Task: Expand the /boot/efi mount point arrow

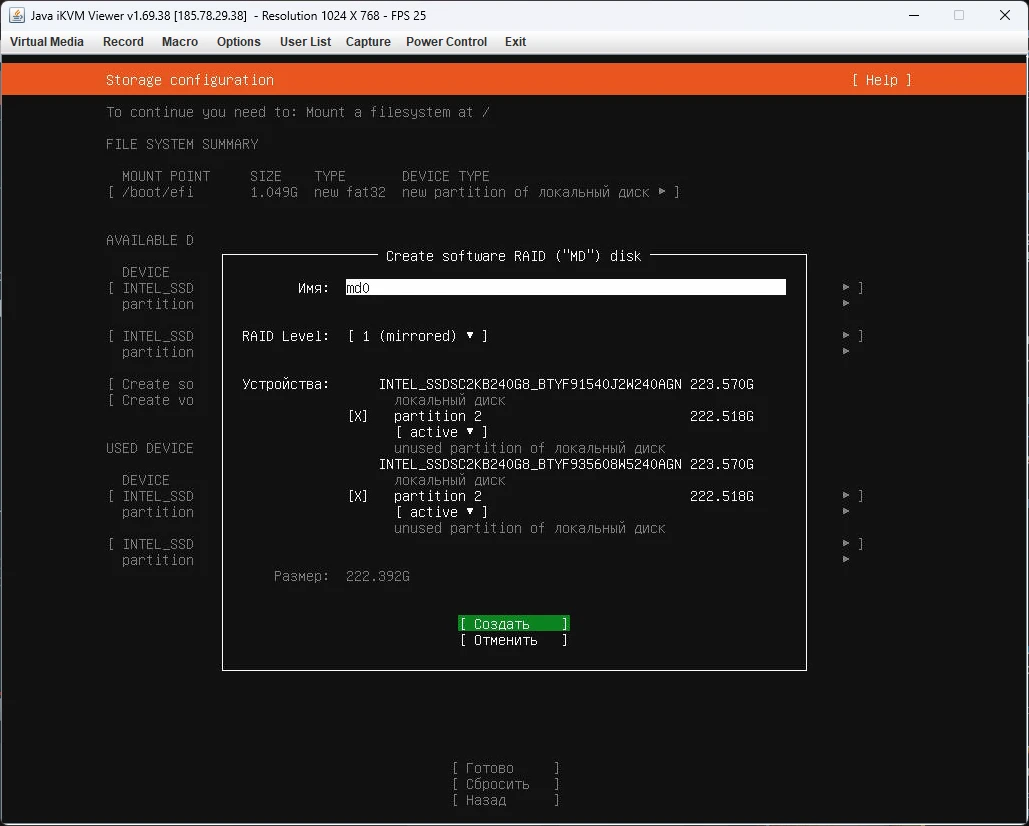Action: point(662,192)
